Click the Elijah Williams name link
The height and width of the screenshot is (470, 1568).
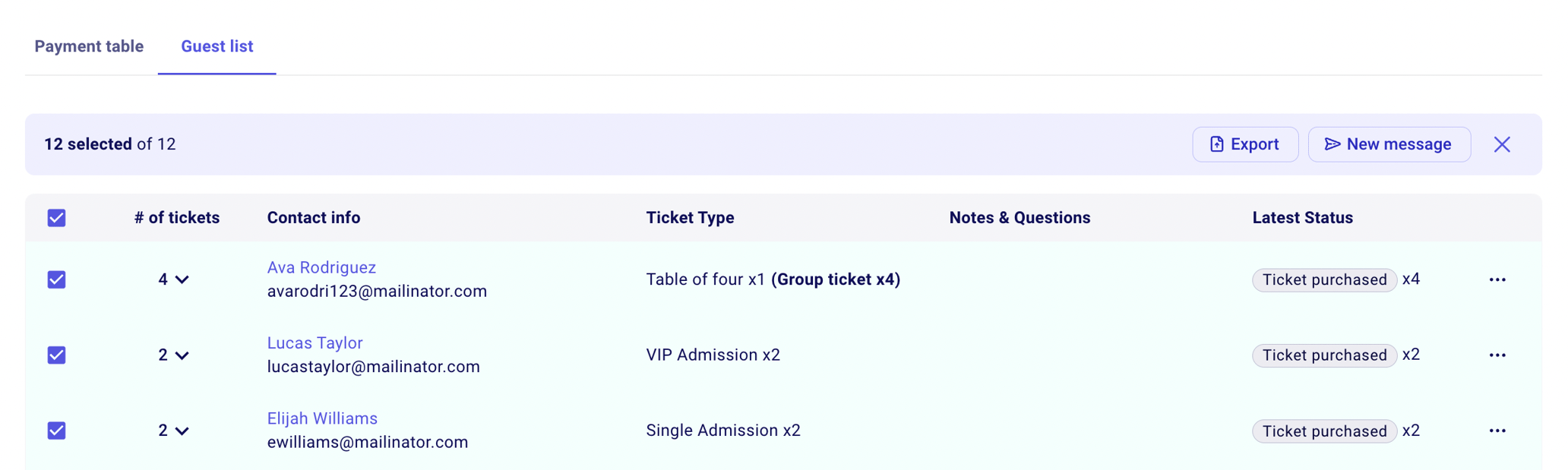[322, 418]
